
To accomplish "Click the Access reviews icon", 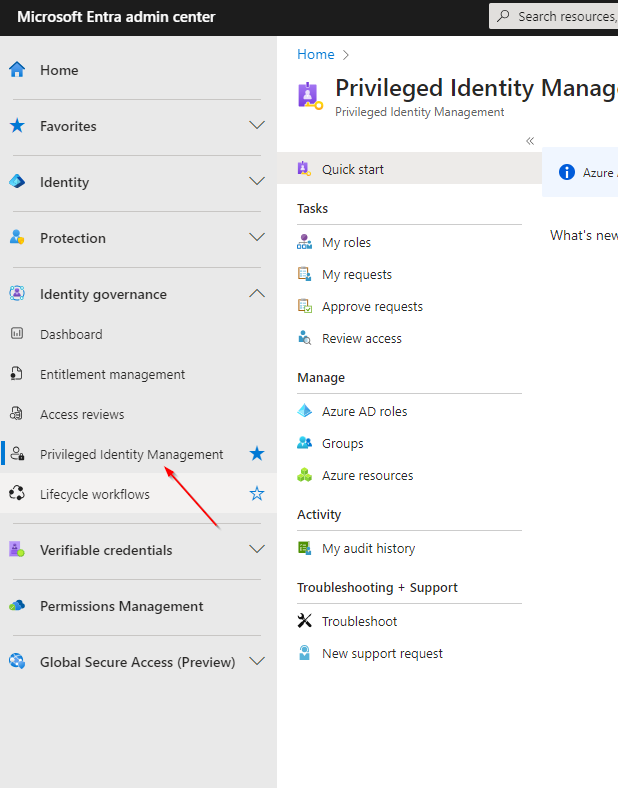I will 17,414.
